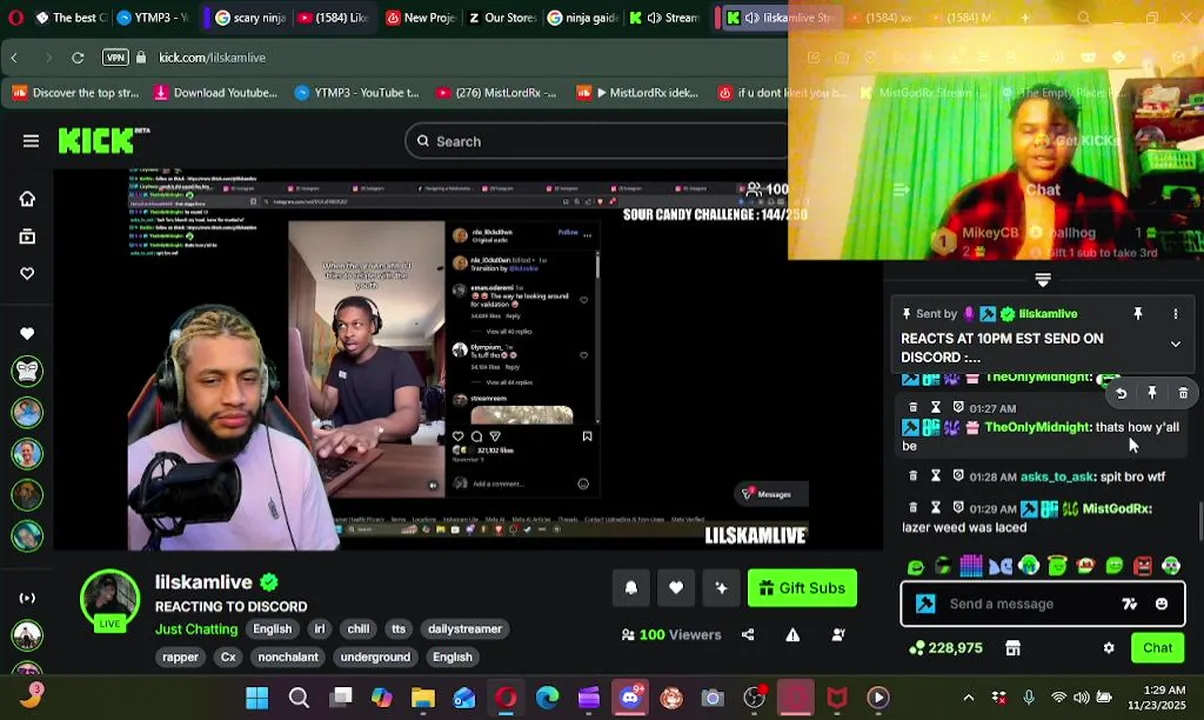Open lilskamlive channel avatar with LIVE badge
Image resolution: width=1204 pixels, height=720 pixels.
pyautogui.click(x=110, y=601)
